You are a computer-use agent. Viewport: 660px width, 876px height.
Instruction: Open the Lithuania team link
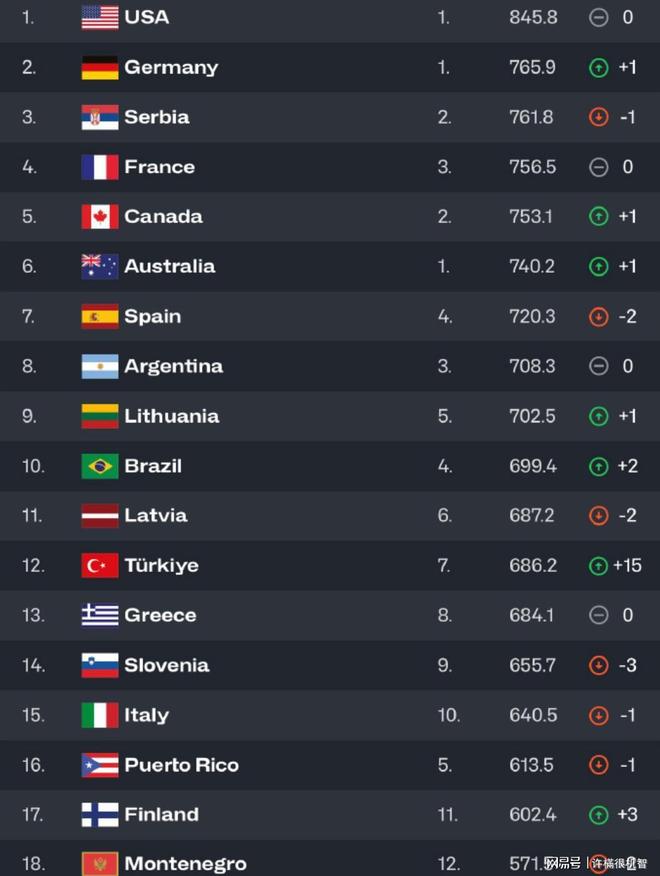(x=171, y=416)
